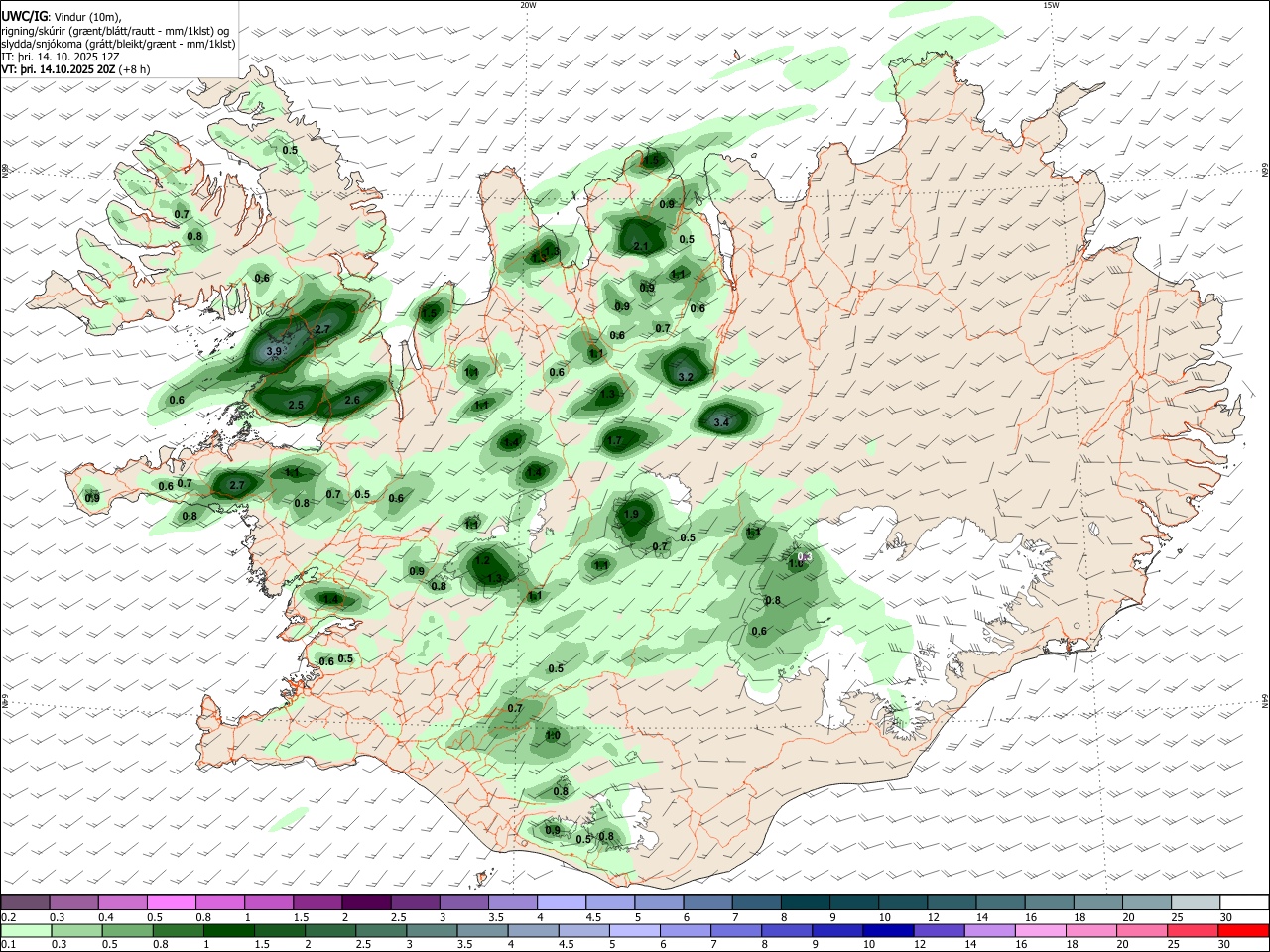Click the 2.5 precipitation value on the map

click(296, 406)
